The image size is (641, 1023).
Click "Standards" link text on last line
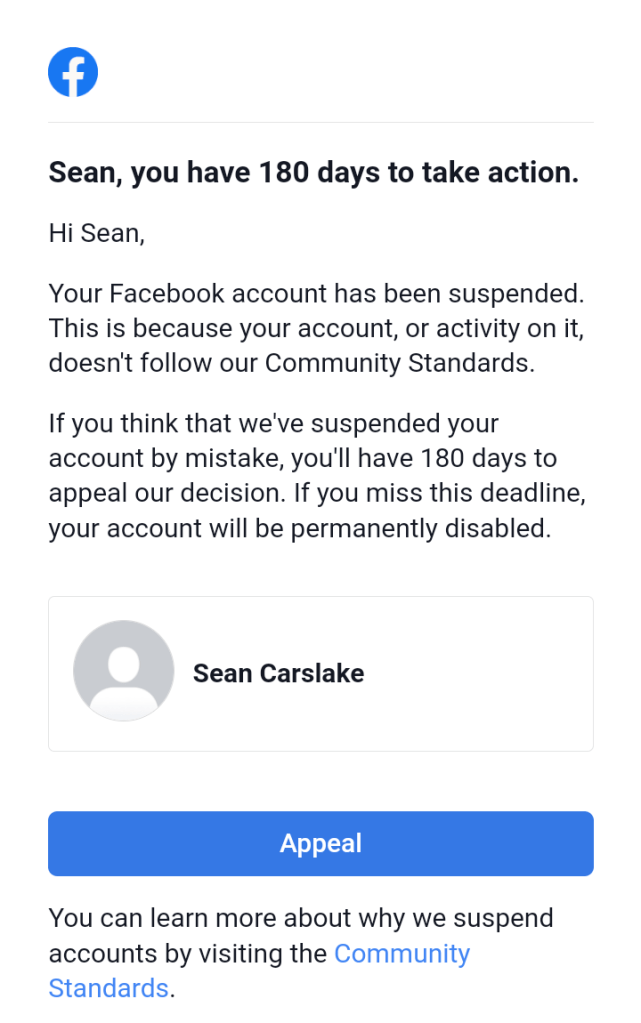pyautogui.click(x=108, y=988)
